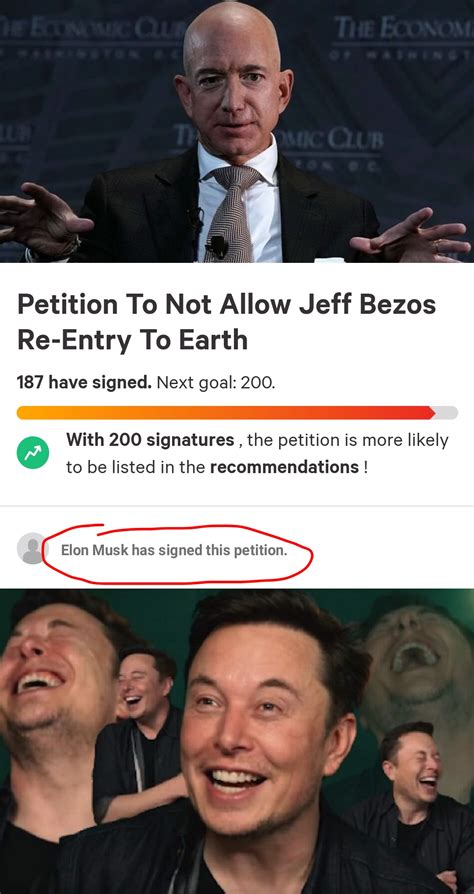Click the "Next goal: 200." text

(216, 382)
